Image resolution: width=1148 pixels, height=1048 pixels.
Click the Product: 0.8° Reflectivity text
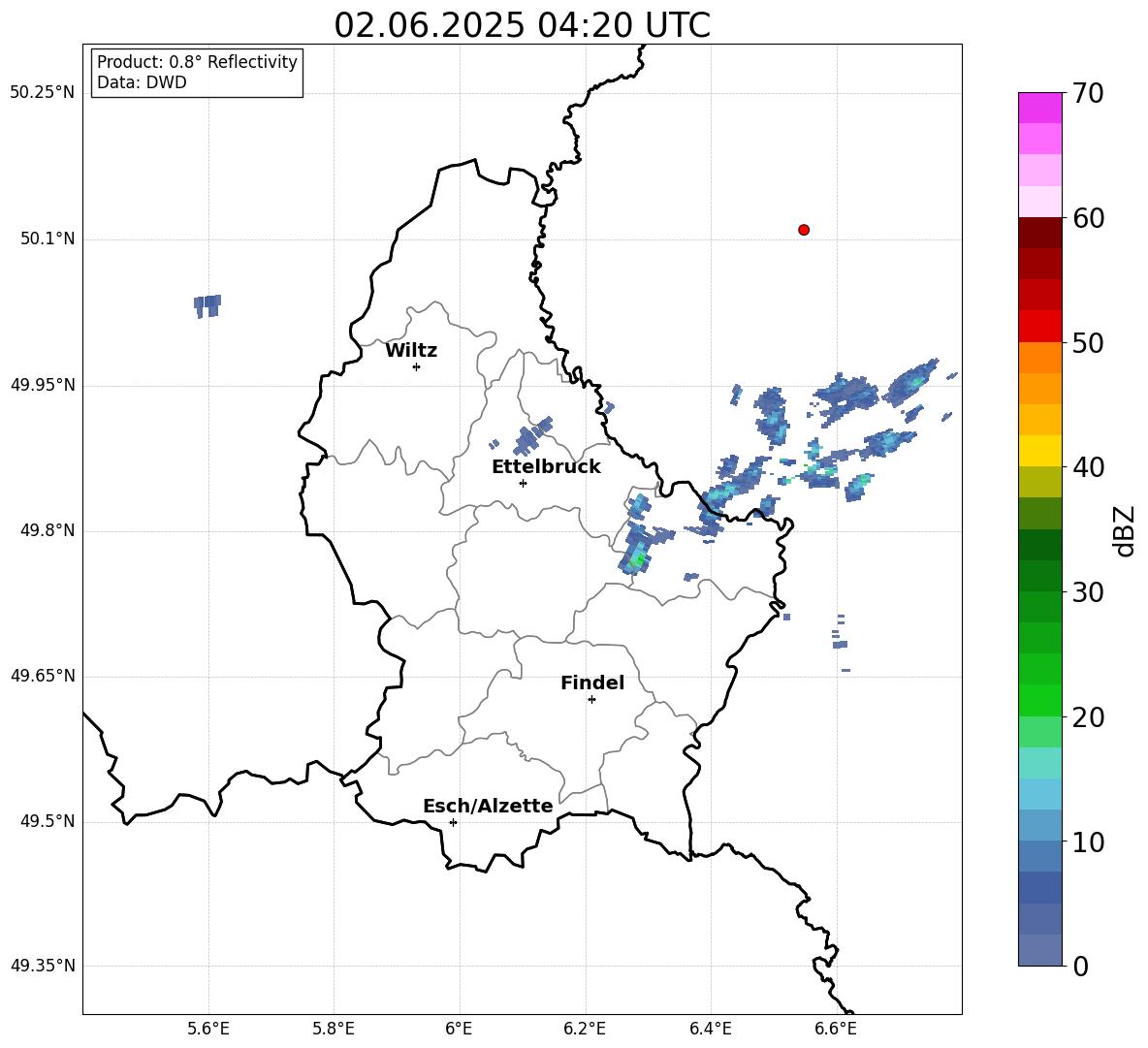click(197, 62)
